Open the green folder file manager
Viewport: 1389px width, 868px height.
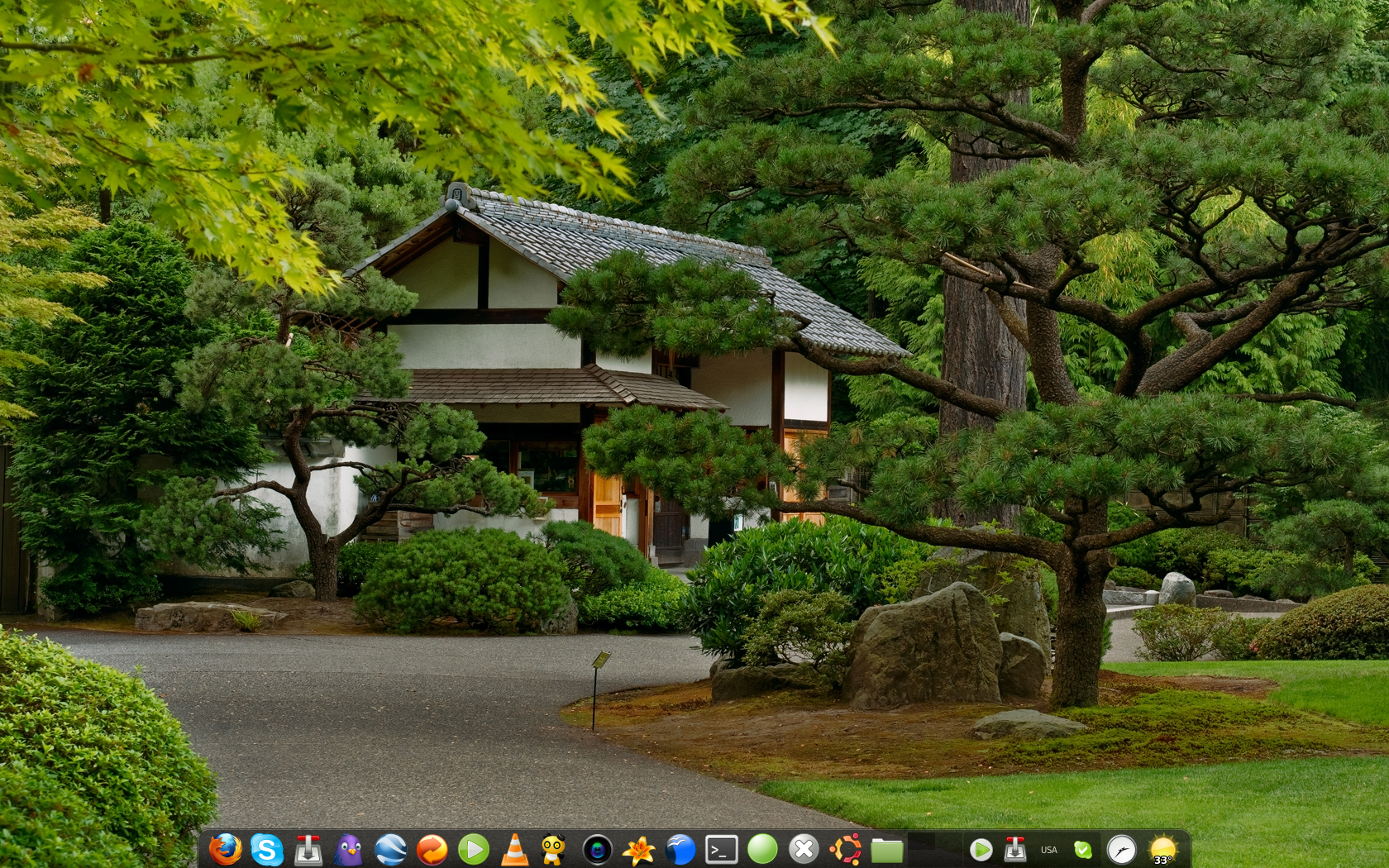pos(886,850)
